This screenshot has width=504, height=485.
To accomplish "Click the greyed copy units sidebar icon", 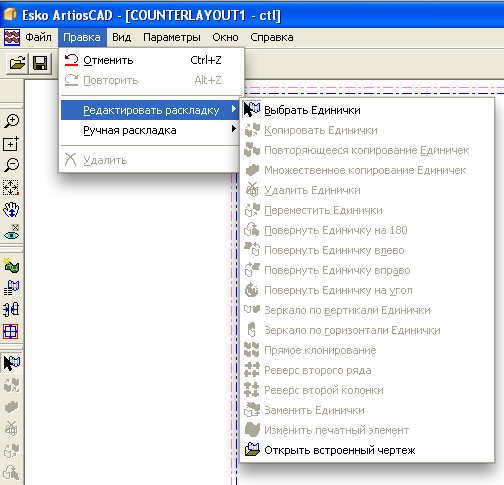I will pos(11,386).
